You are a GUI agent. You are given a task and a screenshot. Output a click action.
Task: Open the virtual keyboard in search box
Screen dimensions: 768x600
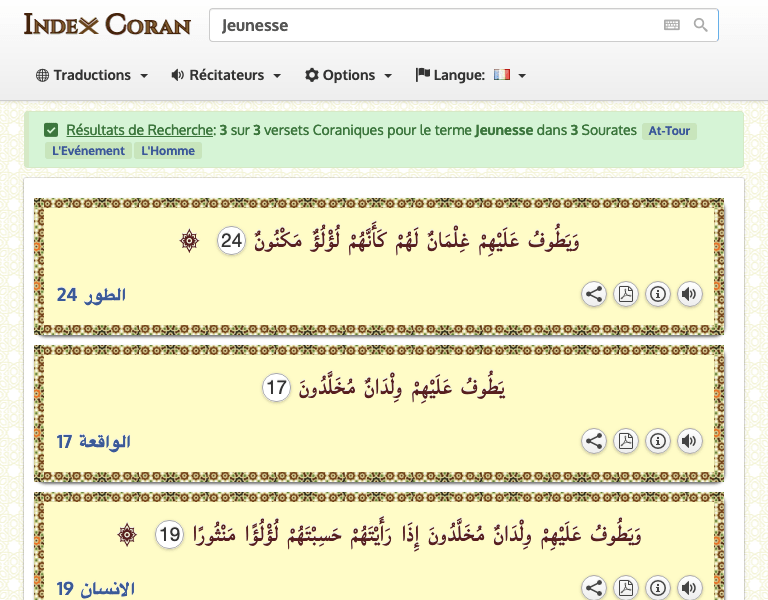point(672,25)
